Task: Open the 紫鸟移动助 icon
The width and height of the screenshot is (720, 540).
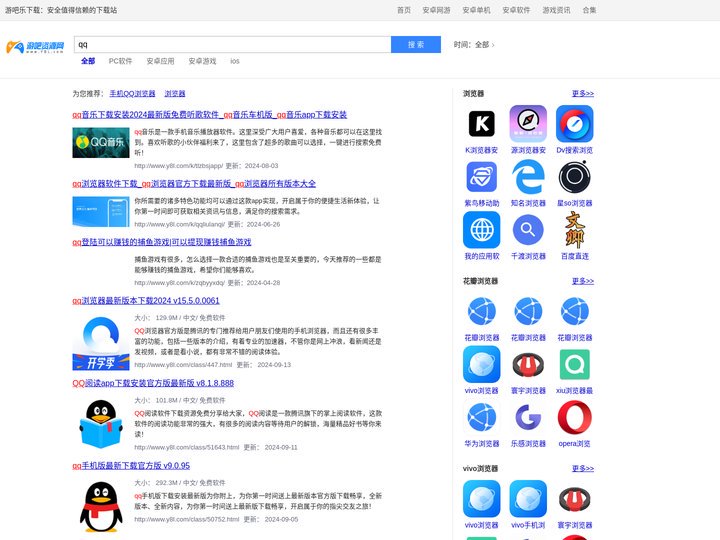Action: coord(481,177)
